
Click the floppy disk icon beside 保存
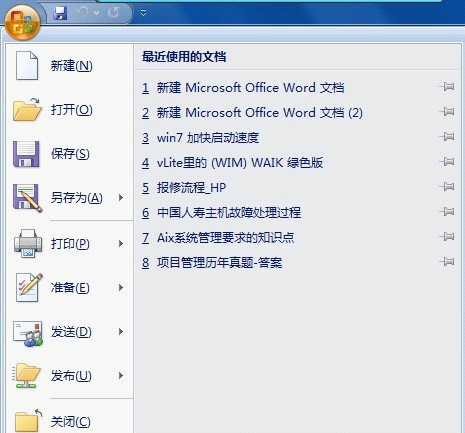pos(26,154)
